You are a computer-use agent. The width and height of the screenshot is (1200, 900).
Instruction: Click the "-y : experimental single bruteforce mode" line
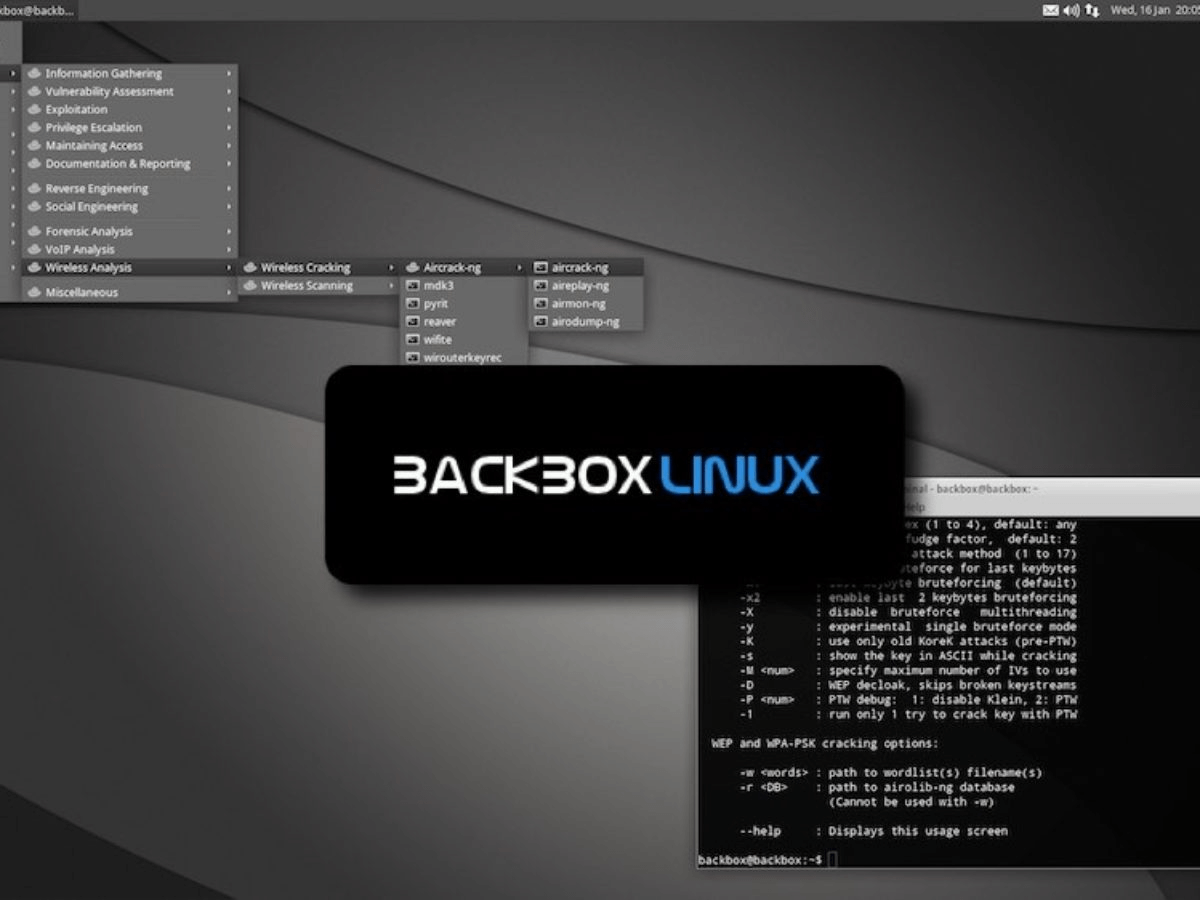coord(908,627)
